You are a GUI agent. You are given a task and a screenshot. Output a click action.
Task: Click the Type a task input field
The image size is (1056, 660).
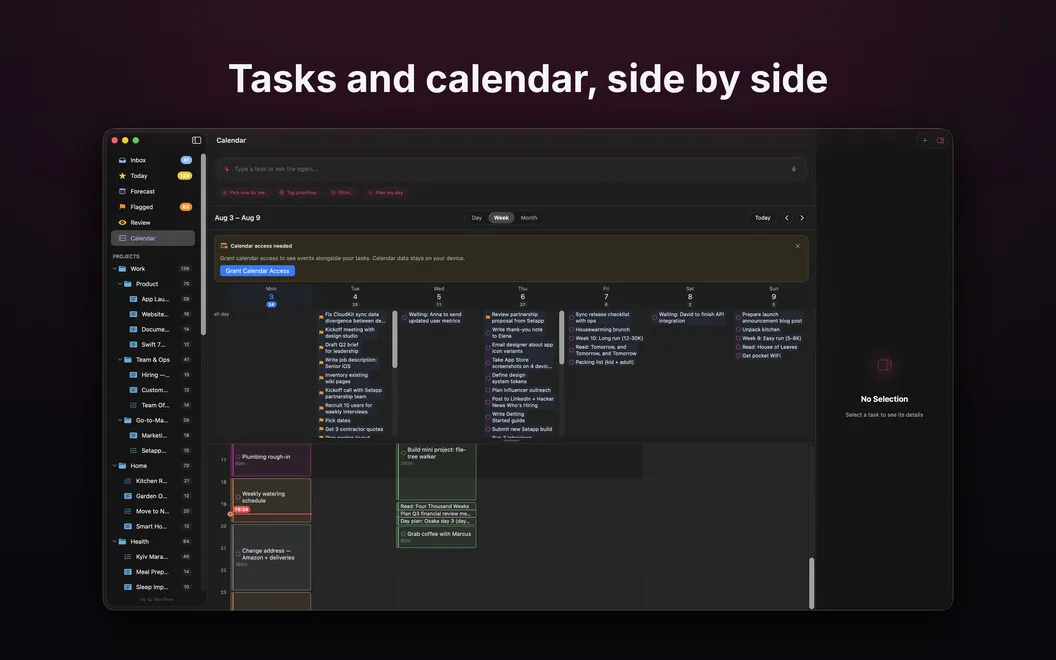tap(511, 169)
